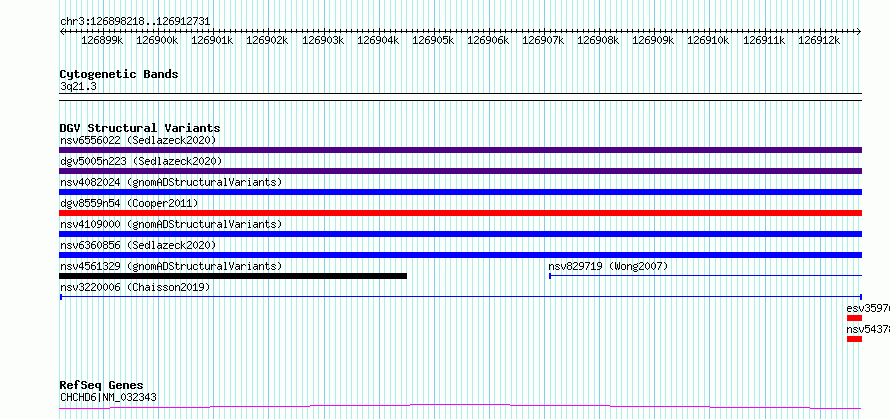Click the DGV Structural Variants track title
This screenshot has width=890, height=419.
pyautogui.click(x=140, y=128)
